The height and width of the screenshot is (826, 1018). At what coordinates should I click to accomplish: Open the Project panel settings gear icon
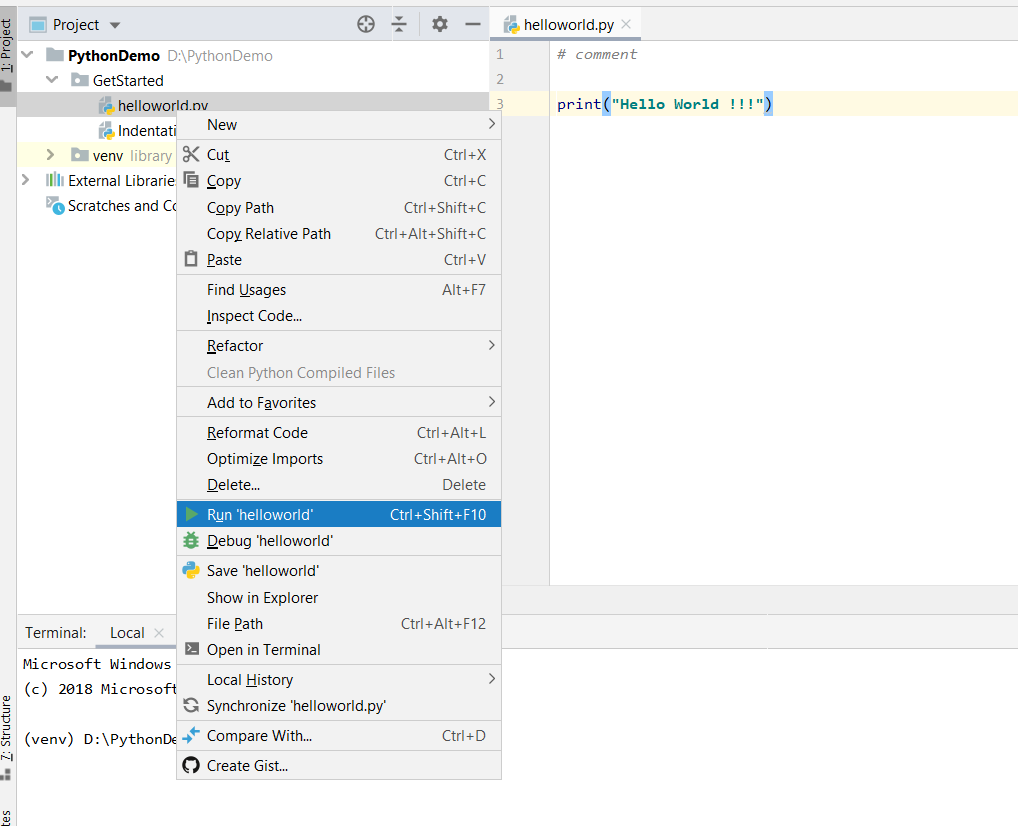click(x=438, y=23)
